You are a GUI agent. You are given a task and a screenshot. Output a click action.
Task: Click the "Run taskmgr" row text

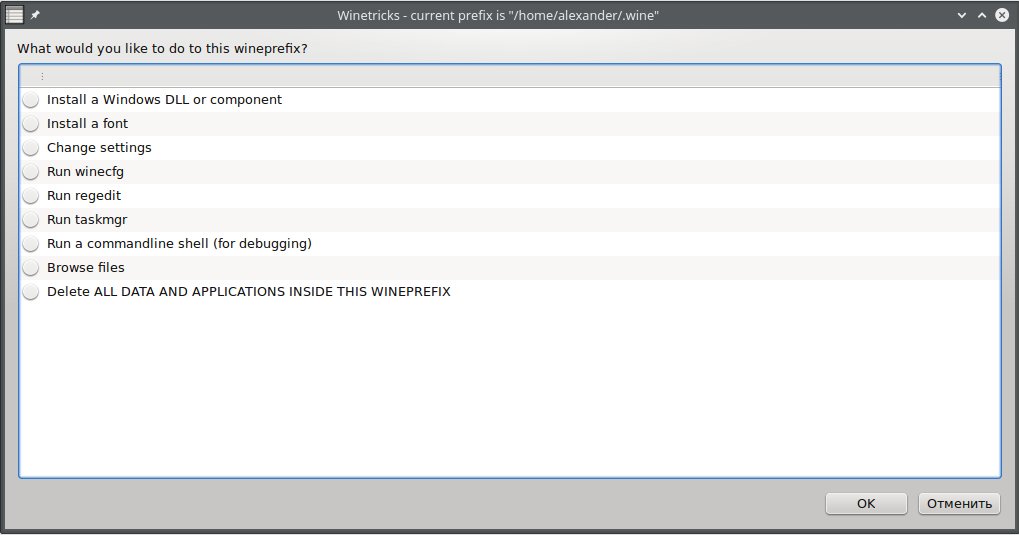click(x=87, y=220)
